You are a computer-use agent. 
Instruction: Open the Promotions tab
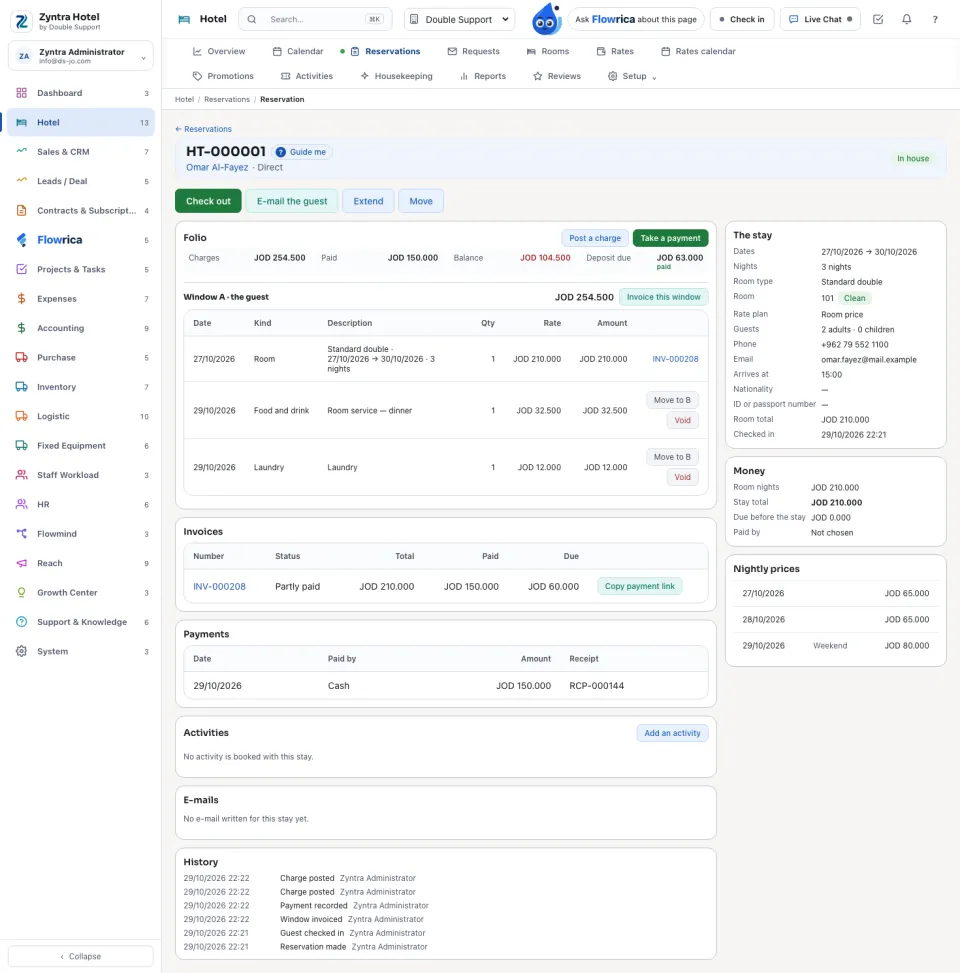(x=223, y=76)
